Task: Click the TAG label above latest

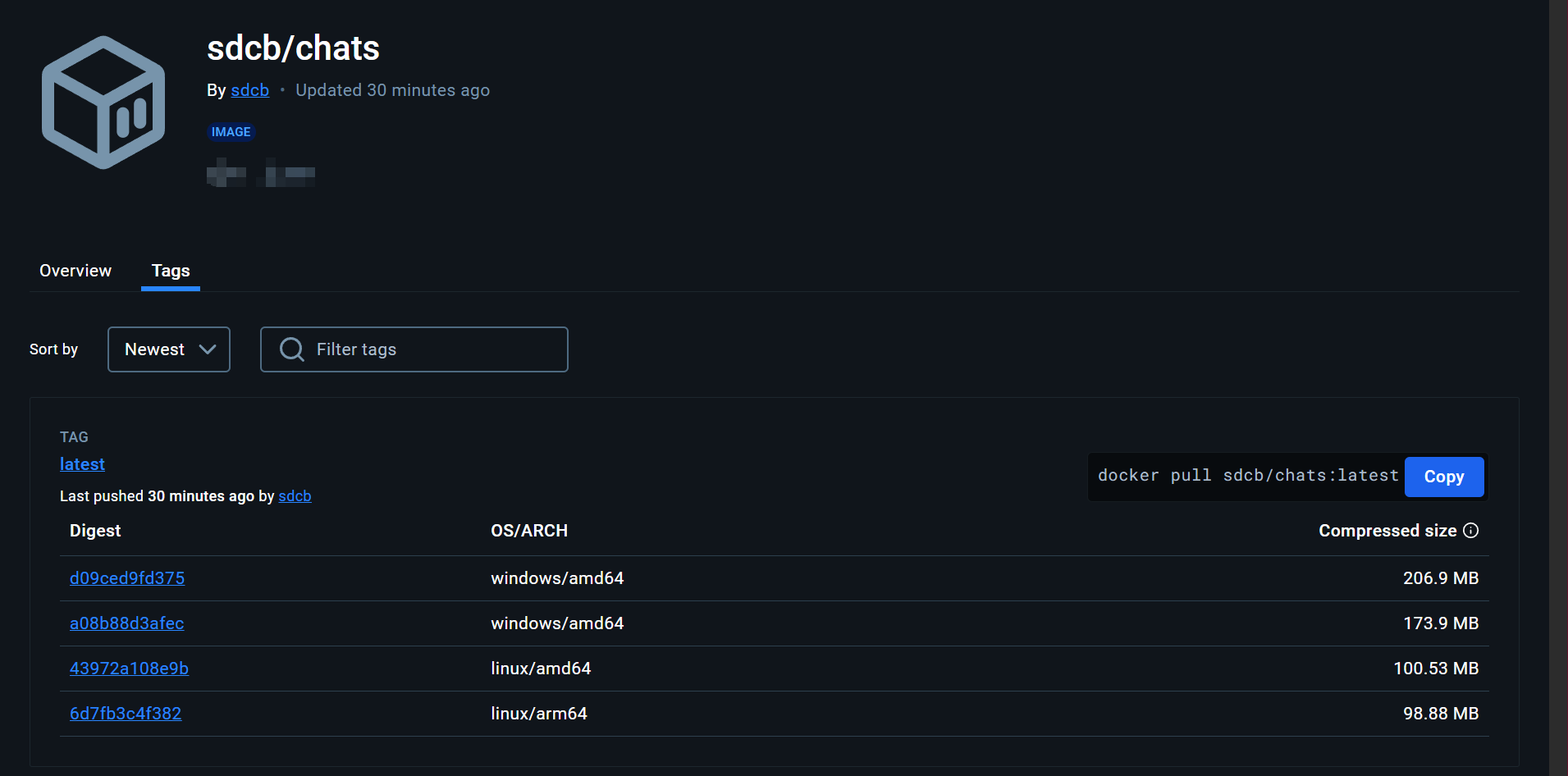Action: (74, 437)
